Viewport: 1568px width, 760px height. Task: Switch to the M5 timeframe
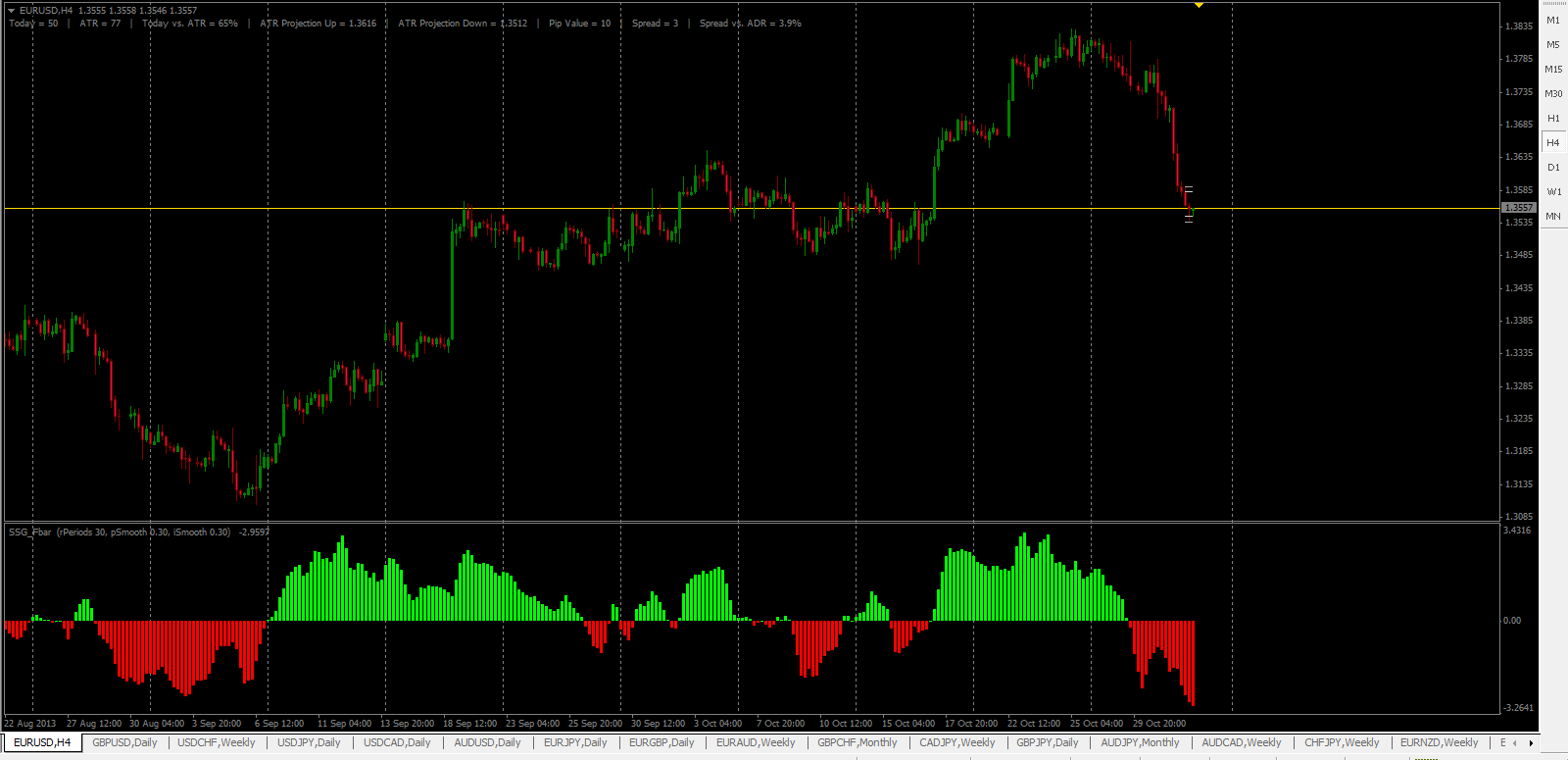pyautogui.click(x=1553, y=45)
